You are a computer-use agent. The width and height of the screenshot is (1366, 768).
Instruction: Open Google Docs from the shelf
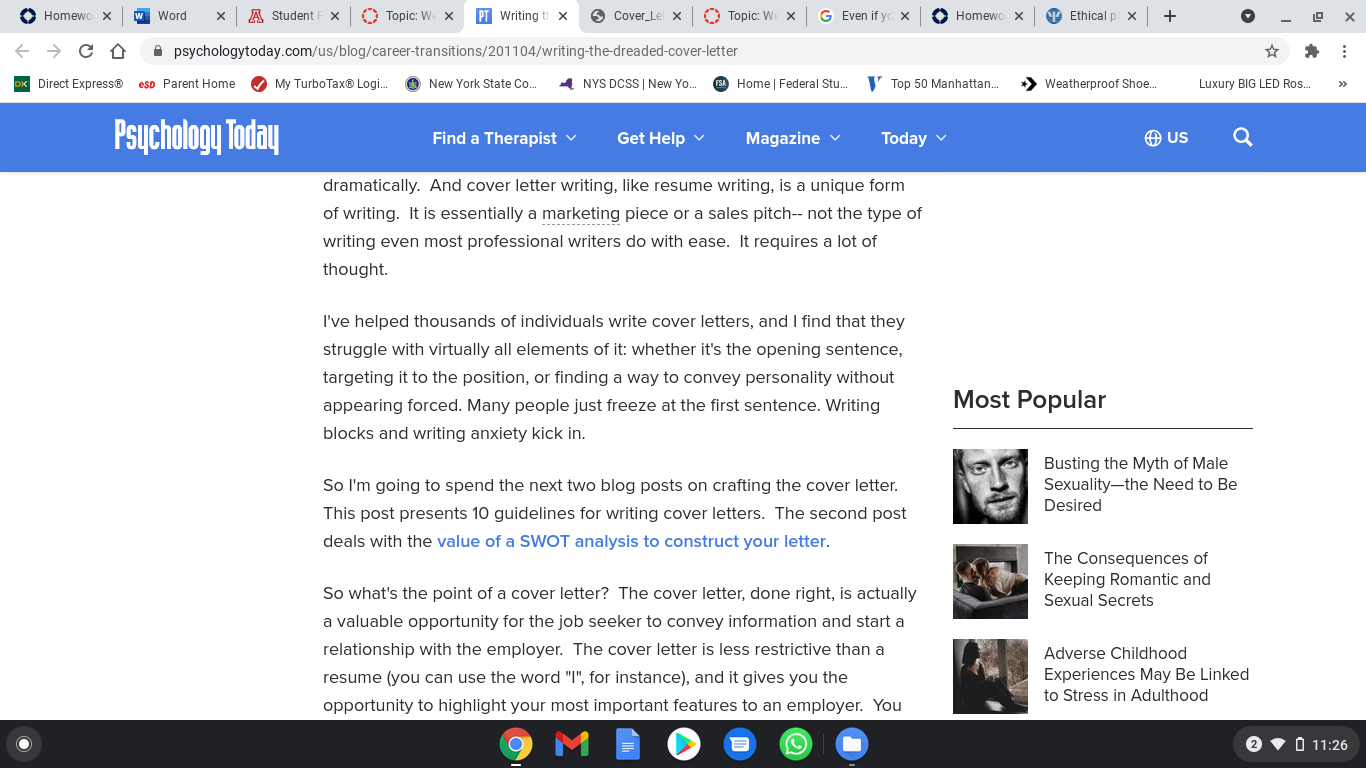(x=628, y=744)
